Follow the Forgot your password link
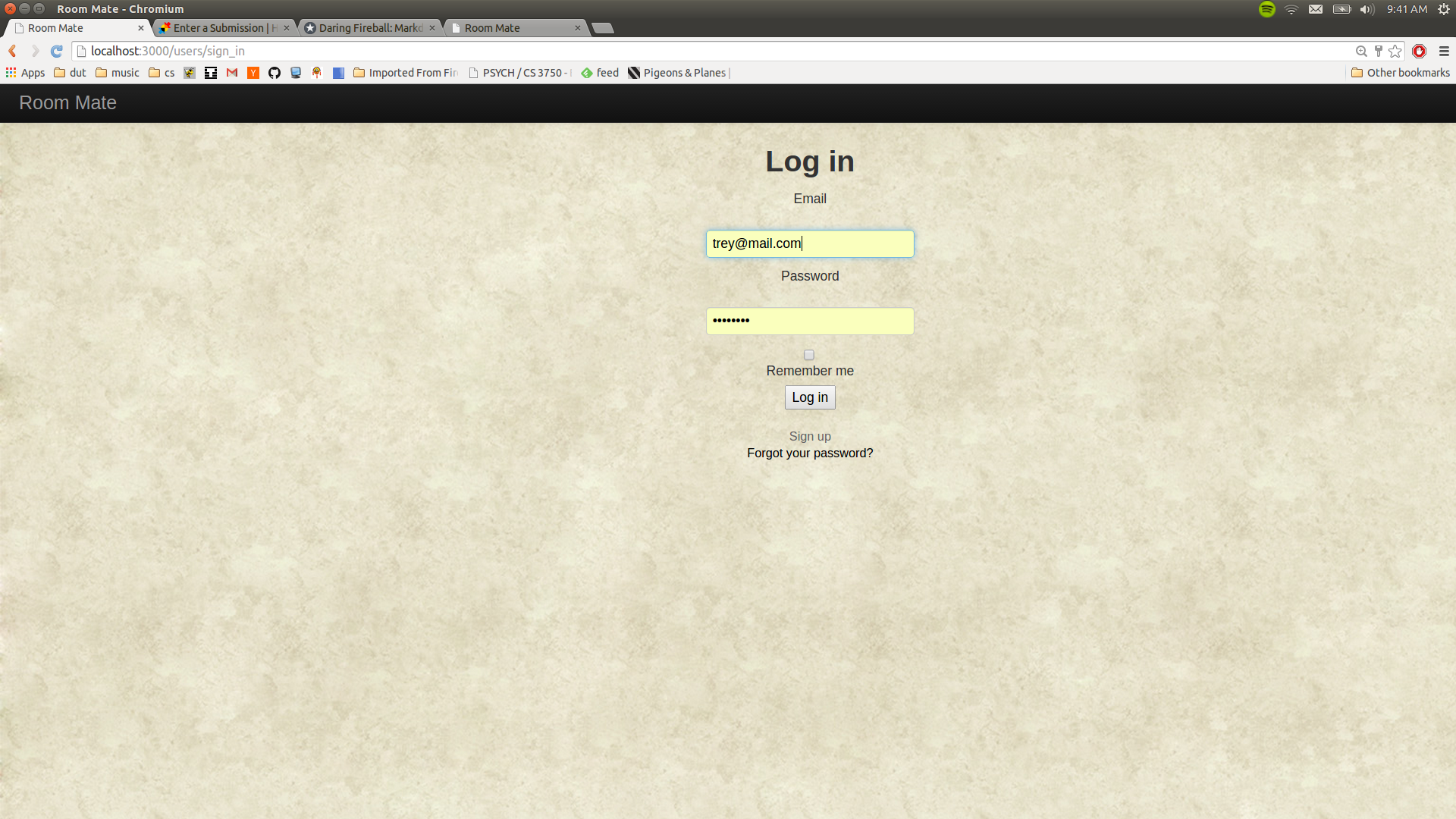Image resolution: width=1456 pixels, height=819 pixels. 809,453
